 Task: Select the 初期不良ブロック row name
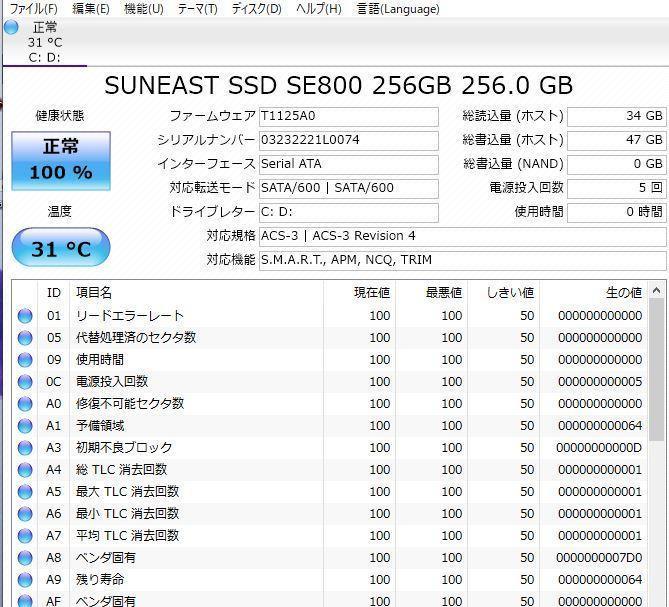pos(124,447)
